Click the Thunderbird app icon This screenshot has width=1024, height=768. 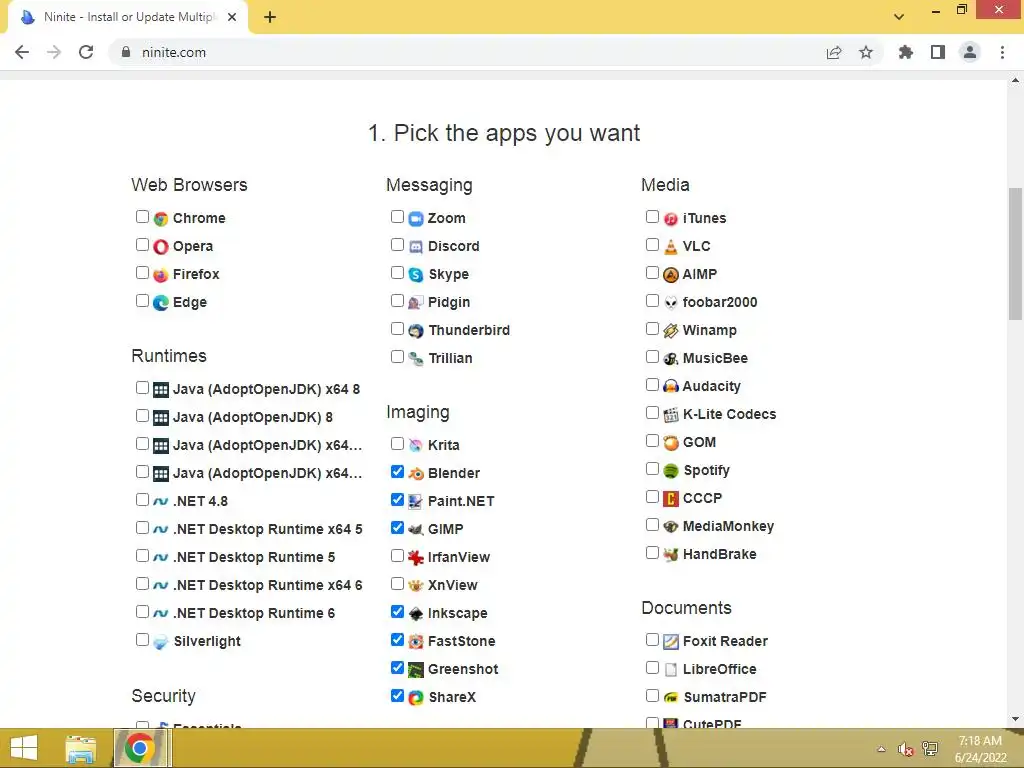point(416,331)
